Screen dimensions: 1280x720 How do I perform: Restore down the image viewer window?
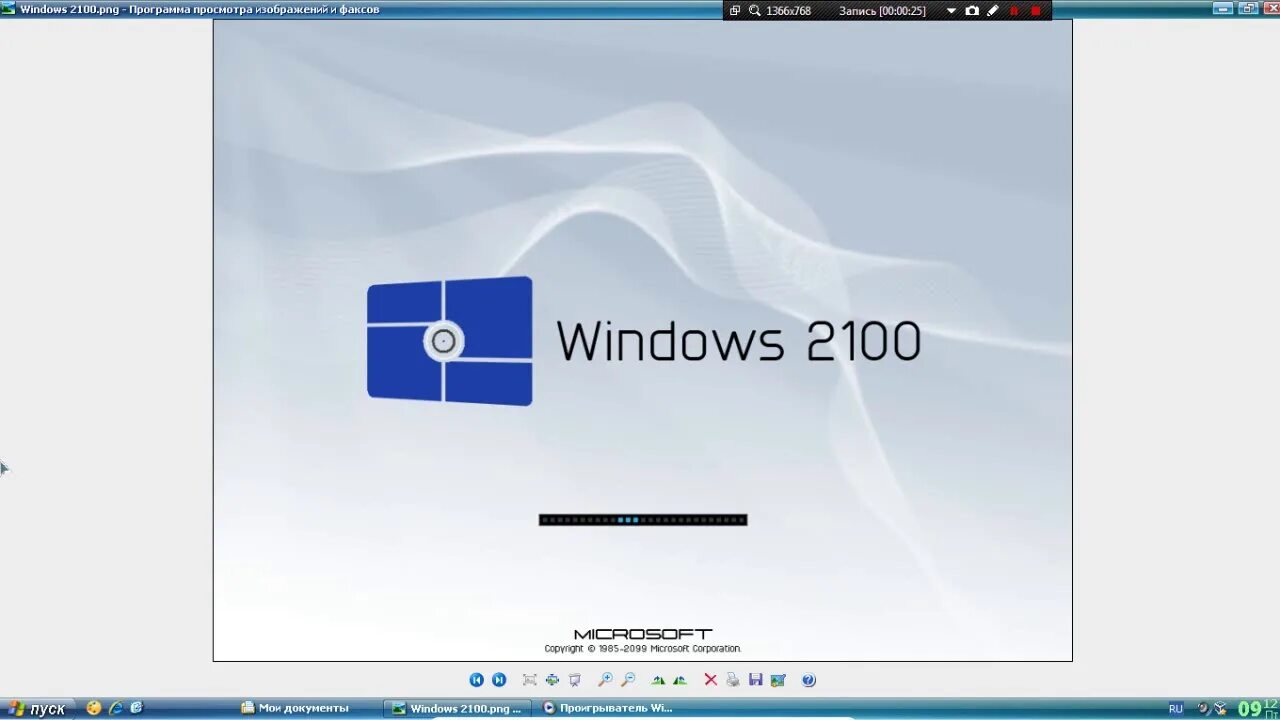[x=1248, y=8]
